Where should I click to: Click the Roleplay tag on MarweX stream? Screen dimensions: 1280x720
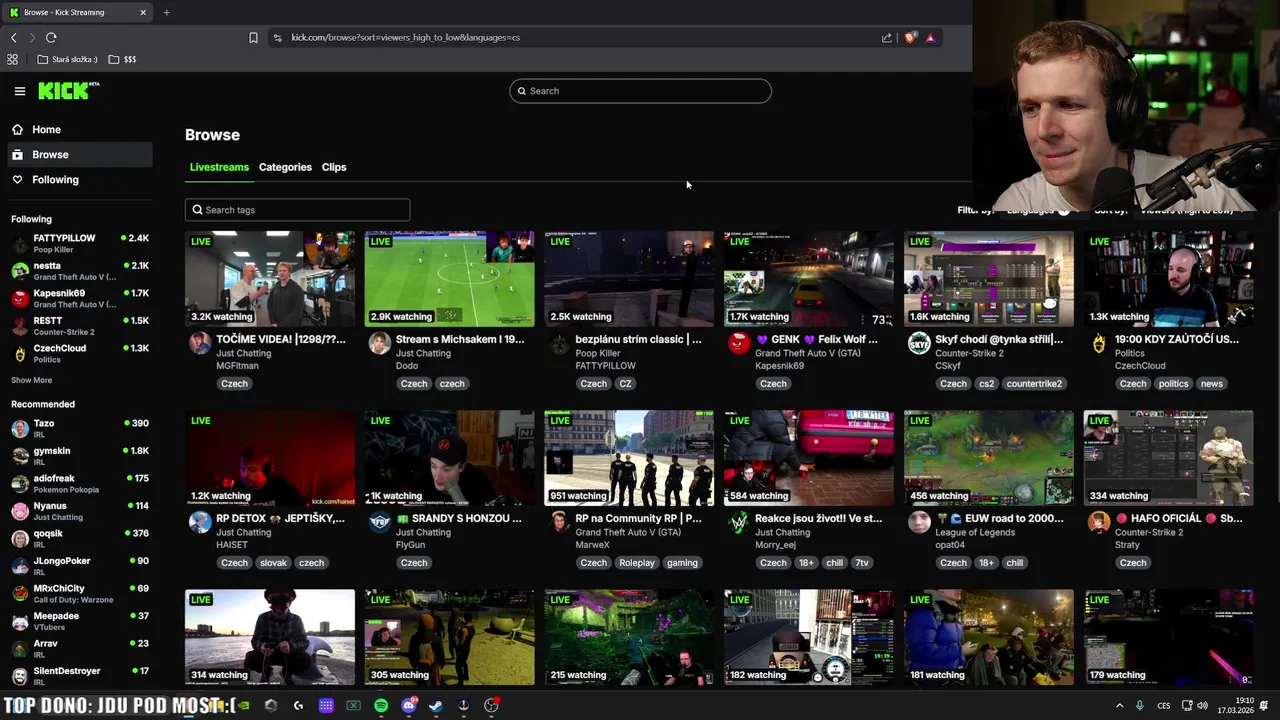[x=636, y=562]
